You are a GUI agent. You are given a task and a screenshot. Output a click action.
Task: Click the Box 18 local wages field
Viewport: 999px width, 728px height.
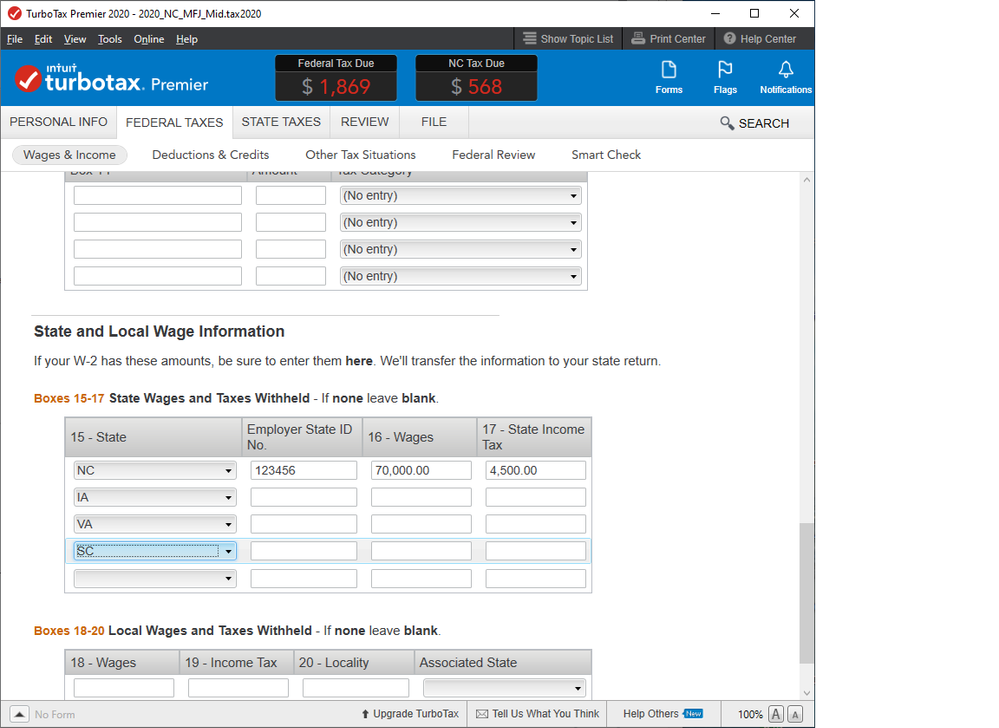[x=124, y=688]
